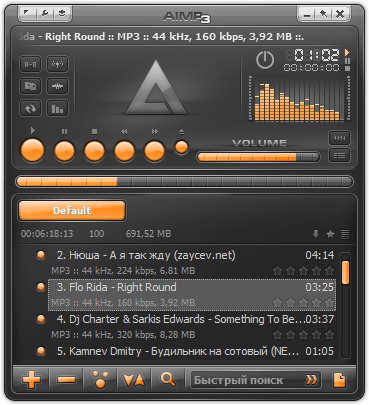Rate Нюша track five stars

329,270
